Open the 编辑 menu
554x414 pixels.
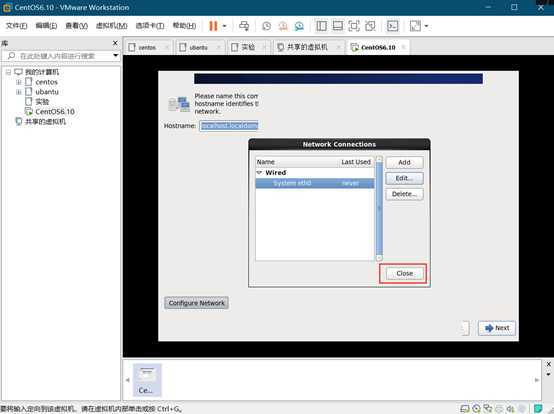(46, 26)
